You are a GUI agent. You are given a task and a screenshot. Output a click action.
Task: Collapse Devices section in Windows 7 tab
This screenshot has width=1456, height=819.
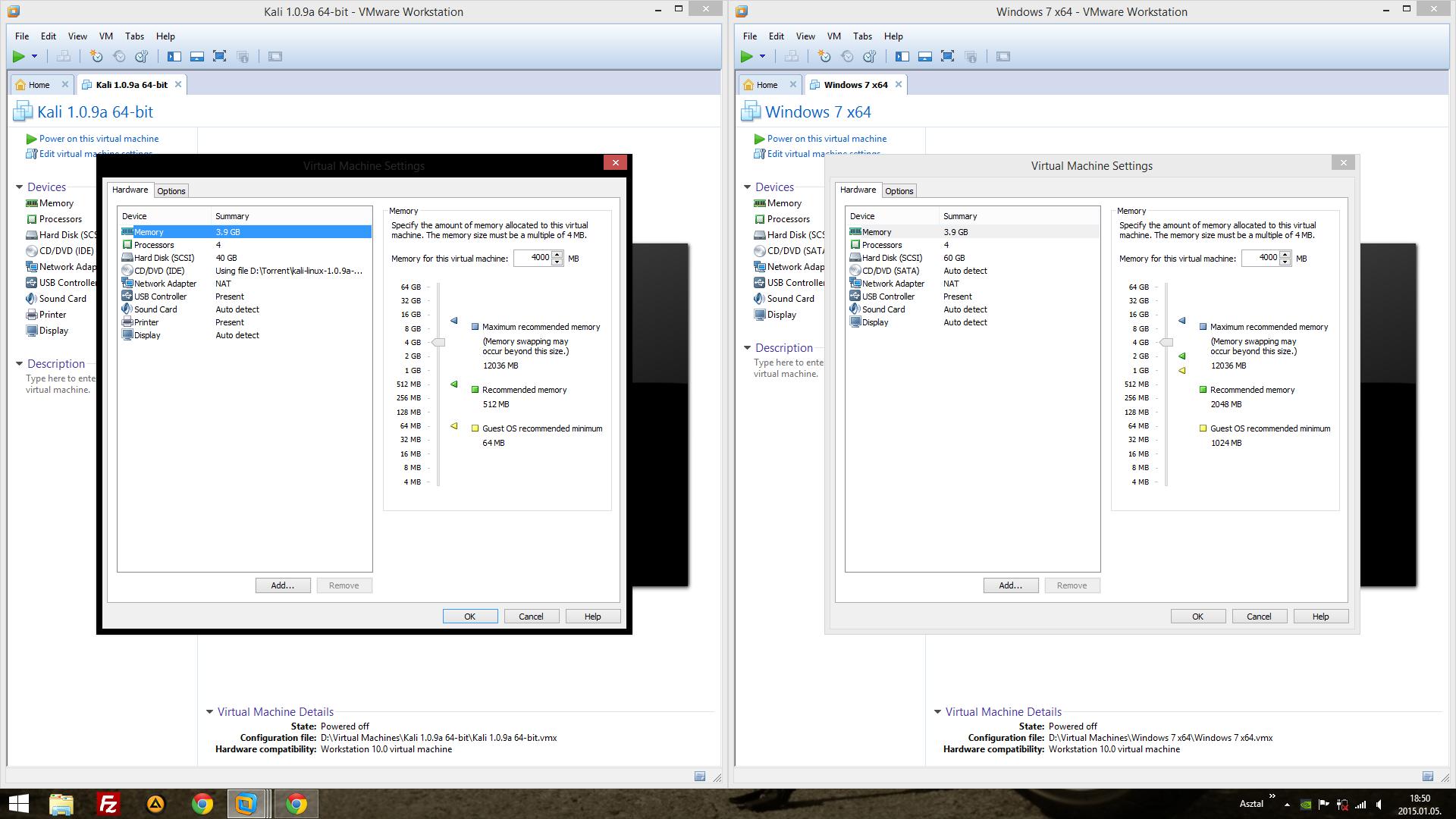tap(748, 187)
